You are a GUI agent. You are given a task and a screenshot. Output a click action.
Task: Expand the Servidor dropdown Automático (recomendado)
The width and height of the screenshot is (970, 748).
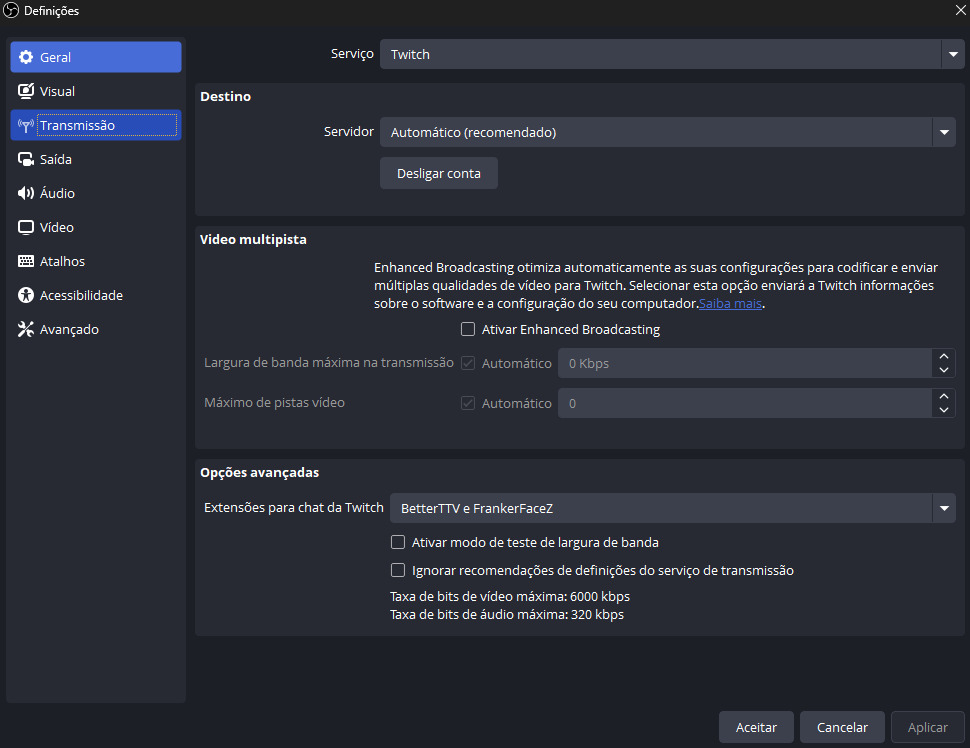667,132
